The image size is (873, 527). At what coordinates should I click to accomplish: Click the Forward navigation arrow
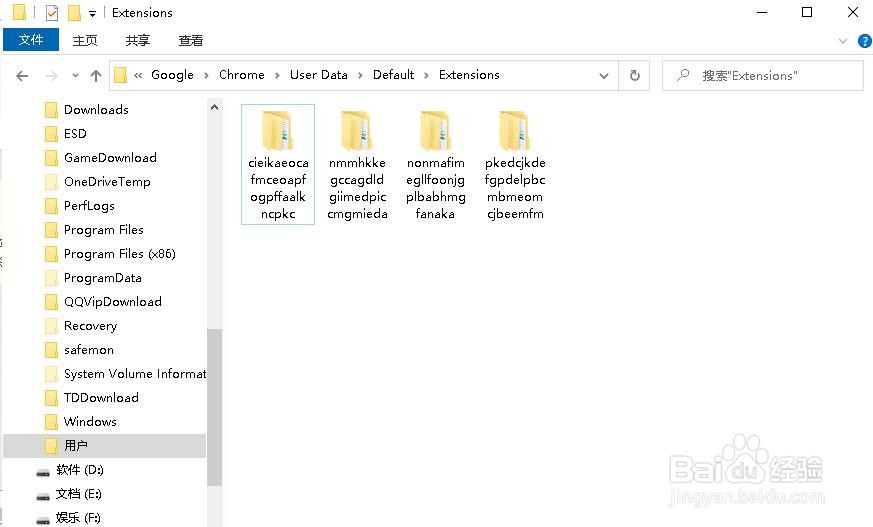pos(52,76)
